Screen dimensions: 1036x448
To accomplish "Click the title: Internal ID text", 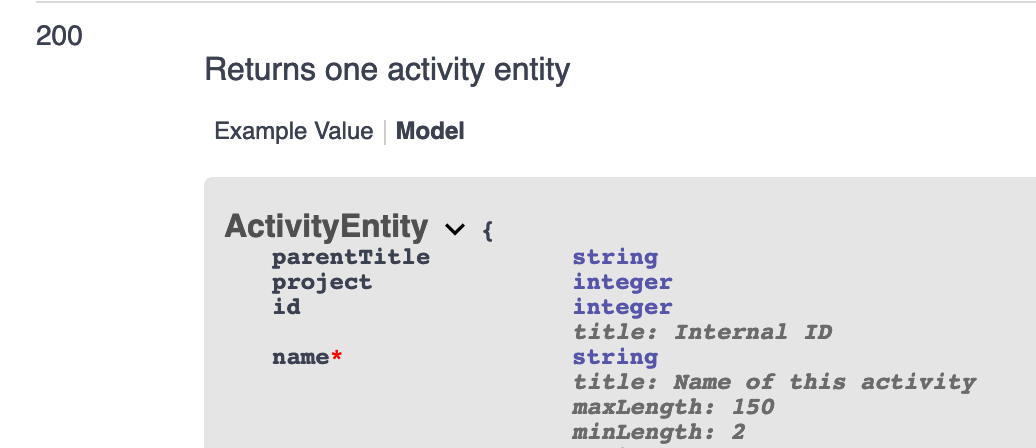I will 702,332.
